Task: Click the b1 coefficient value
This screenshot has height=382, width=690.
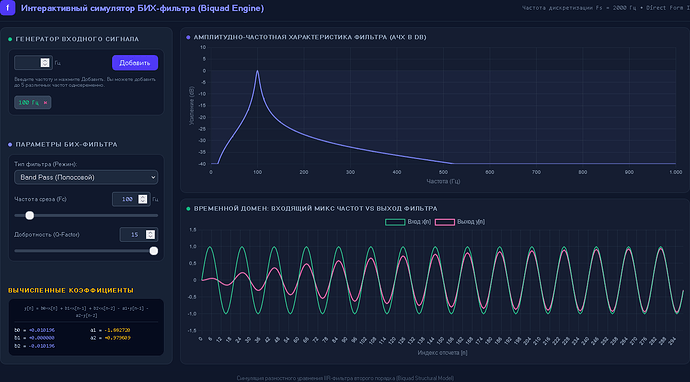Action: [x=42, y=338]
